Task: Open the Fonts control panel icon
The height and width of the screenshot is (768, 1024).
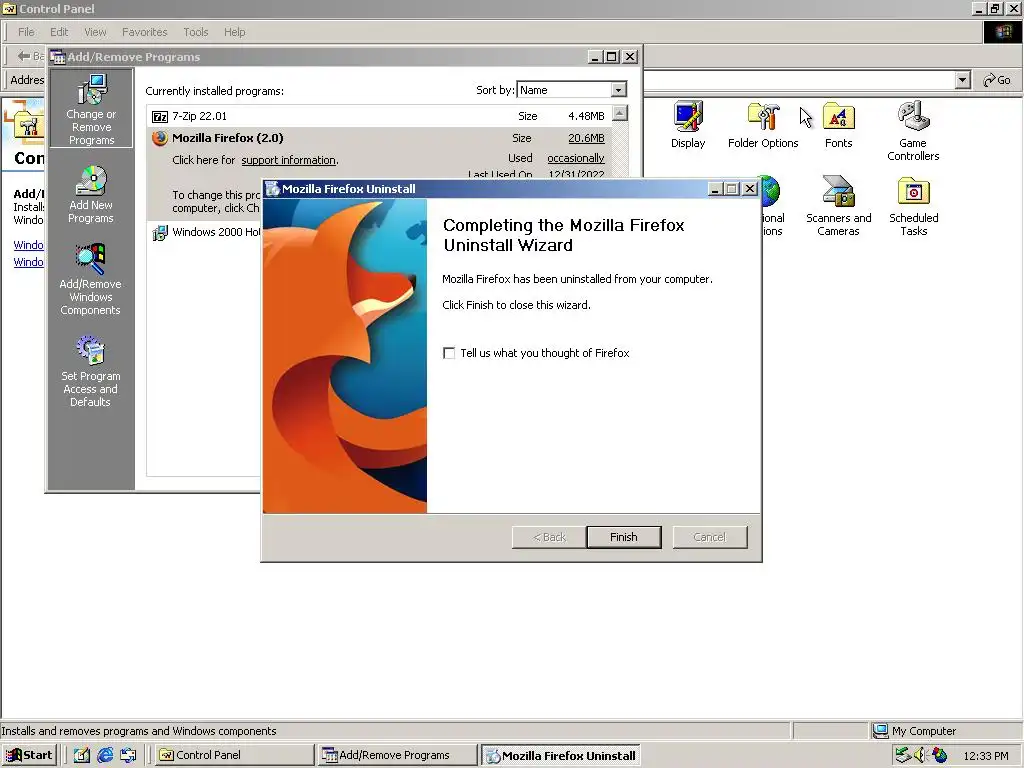Action: point(839,125)
